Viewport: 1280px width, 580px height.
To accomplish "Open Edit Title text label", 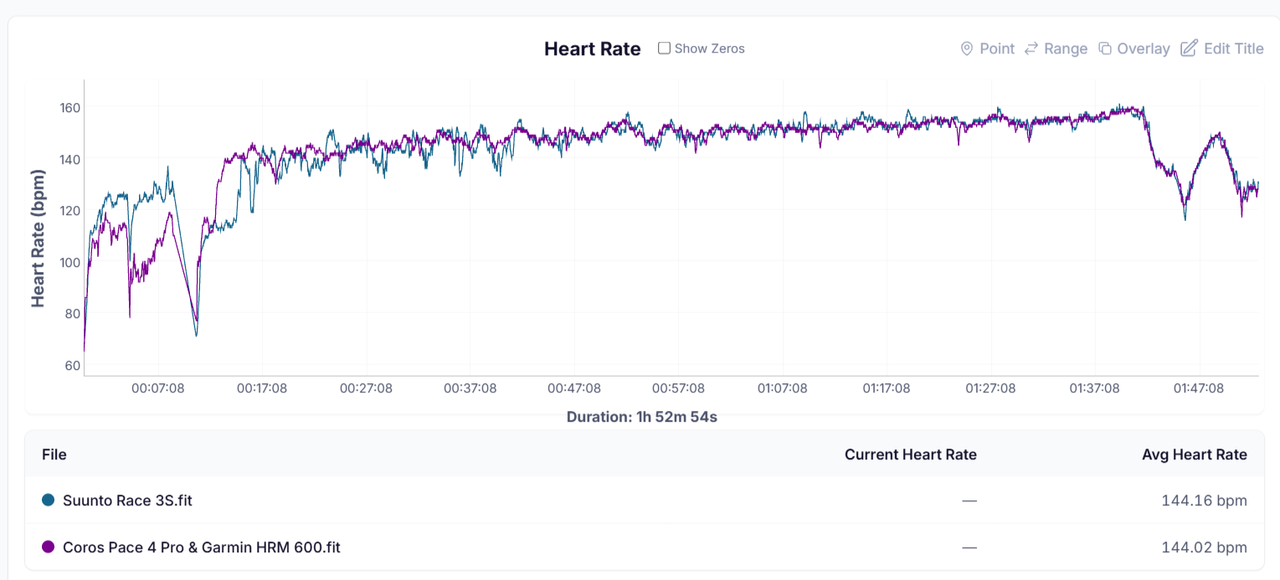I will click(x=1234, y=48).
